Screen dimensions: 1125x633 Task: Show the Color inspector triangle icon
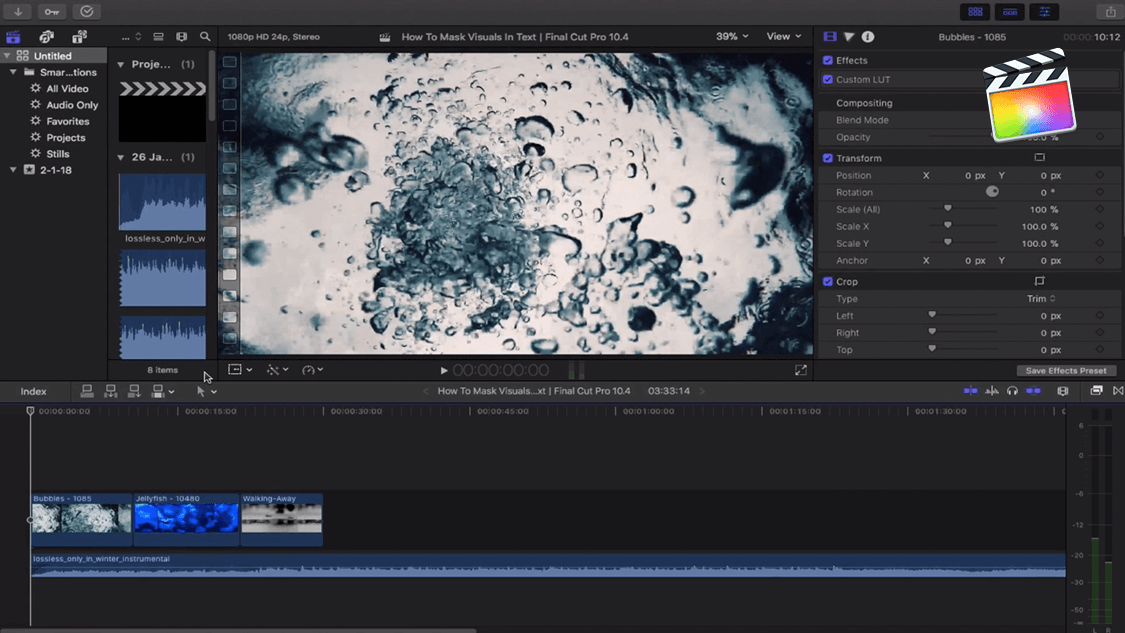pos(849,37)
